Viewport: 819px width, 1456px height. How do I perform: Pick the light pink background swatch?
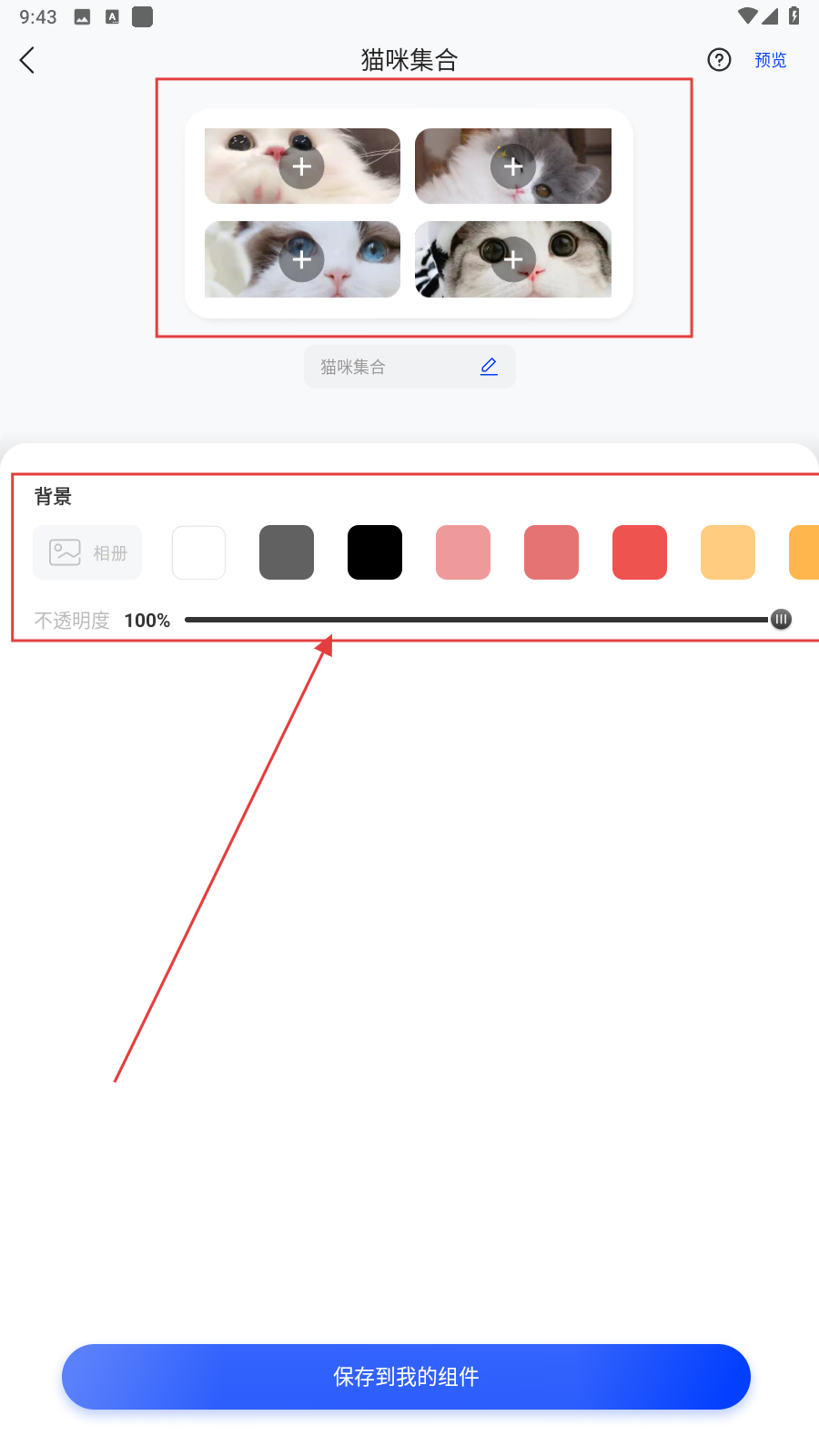point(463,552)
